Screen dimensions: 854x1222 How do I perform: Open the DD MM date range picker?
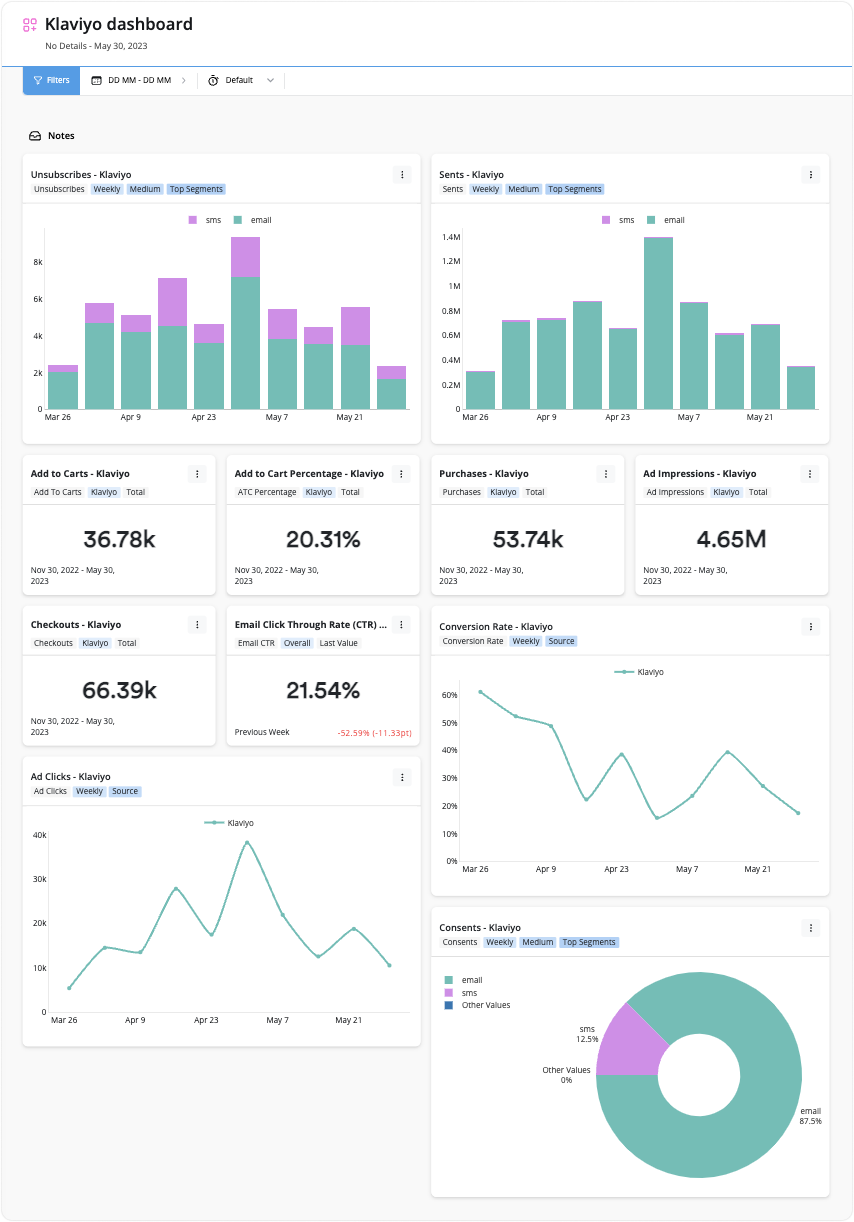[x=139, y=80]
